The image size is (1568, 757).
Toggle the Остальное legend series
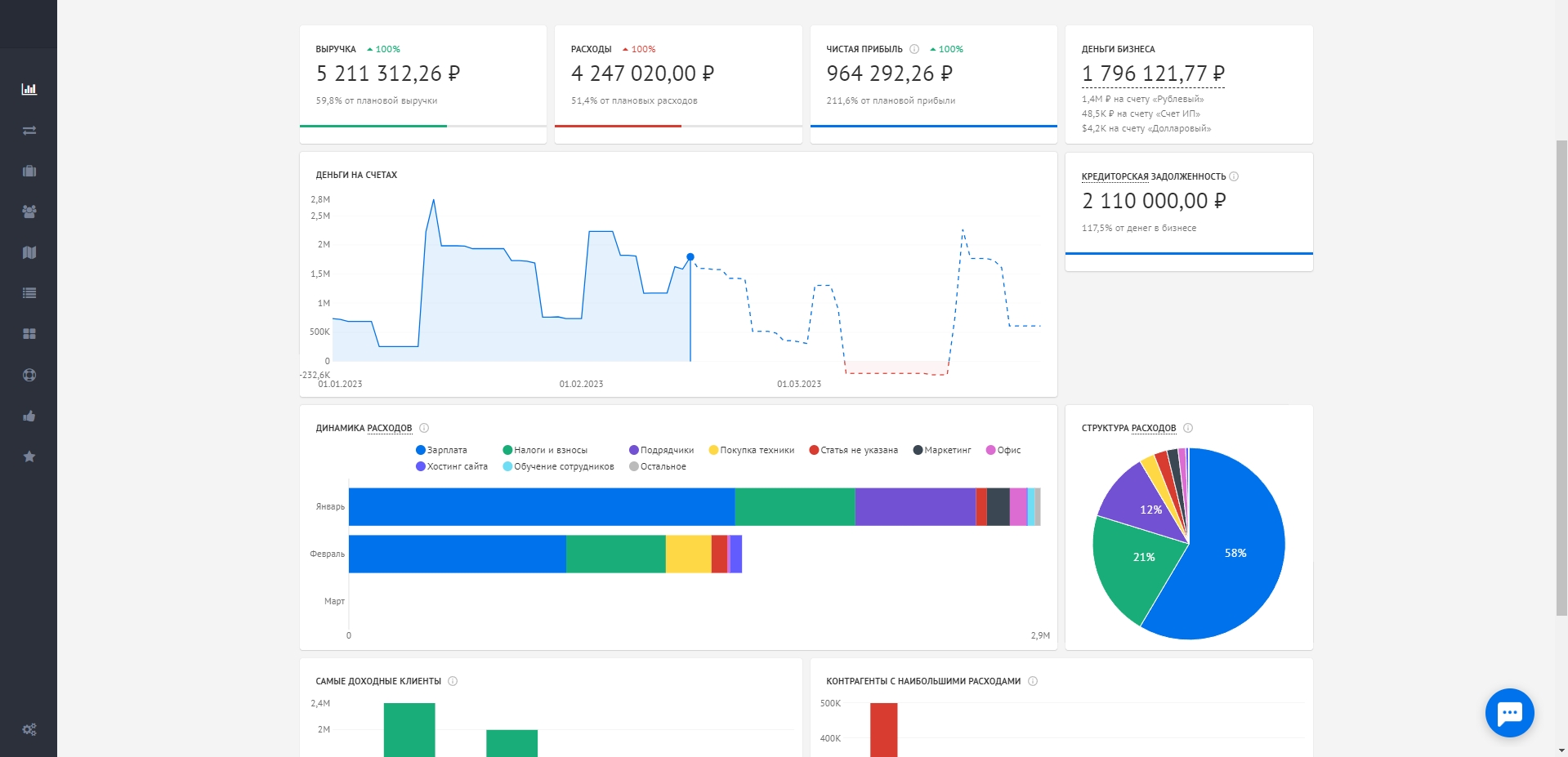click(x=658, y=466)
